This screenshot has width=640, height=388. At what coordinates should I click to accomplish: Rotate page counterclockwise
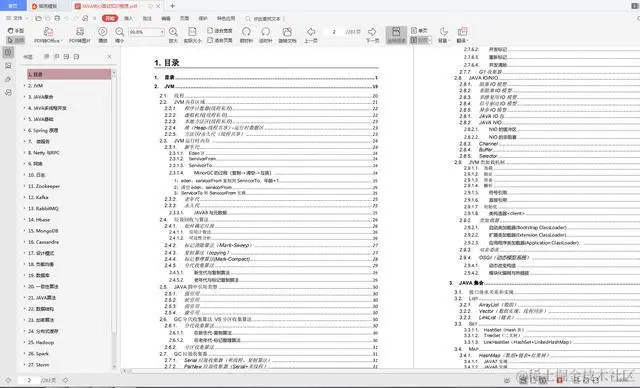265,35
